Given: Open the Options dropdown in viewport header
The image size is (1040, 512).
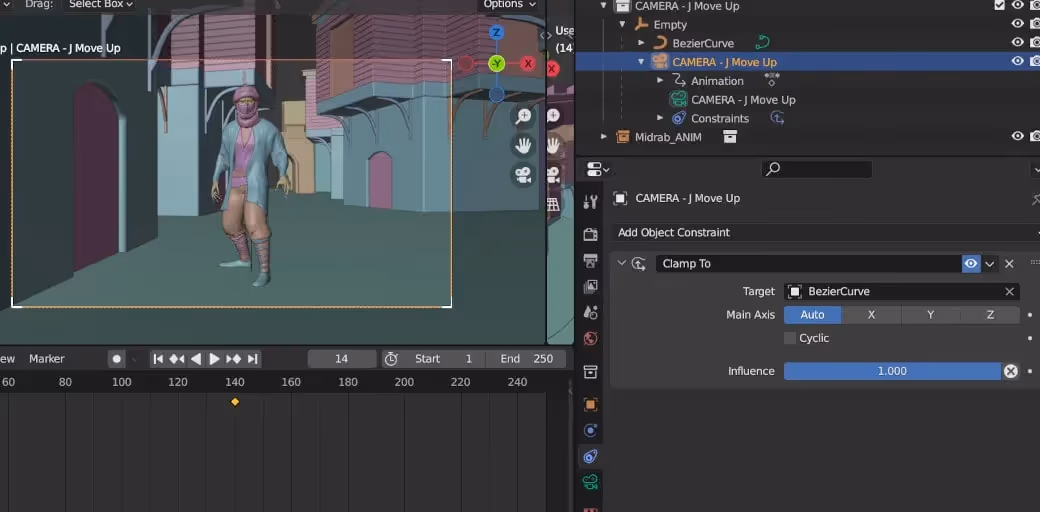Looking at the screenshot, I should [x=509, y=4].
